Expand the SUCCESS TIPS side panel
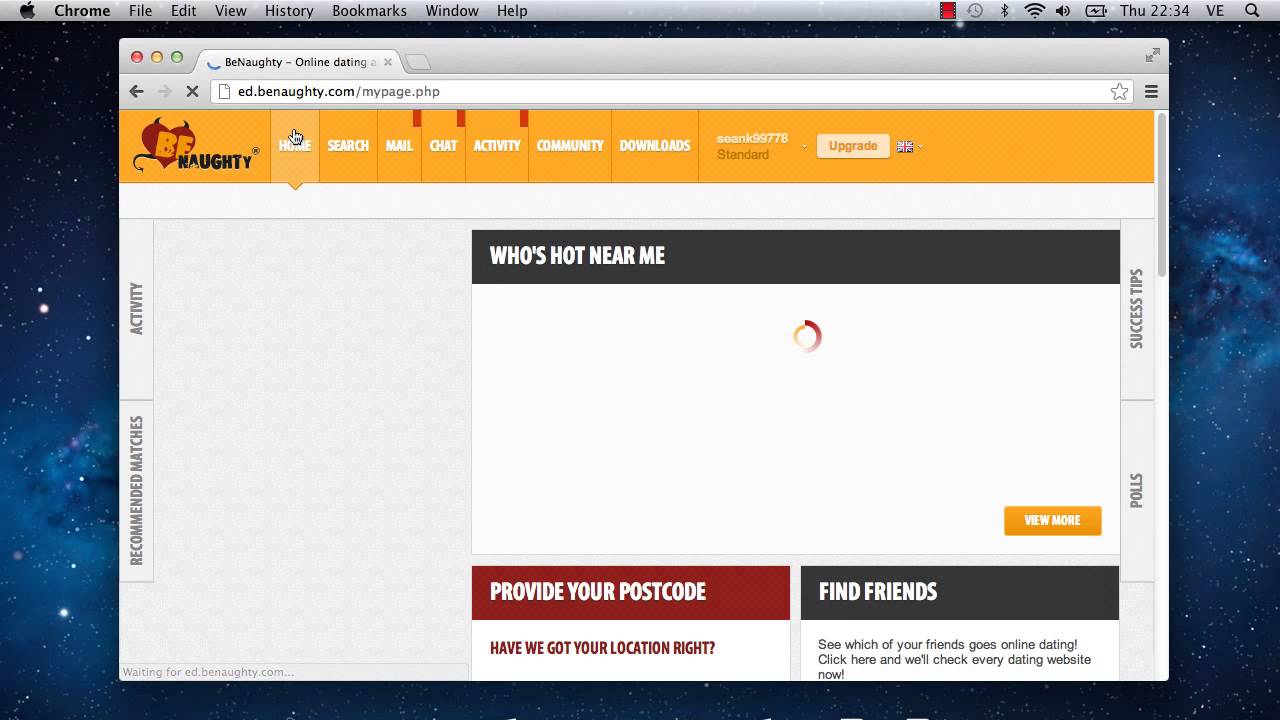 pos(1136,309)
